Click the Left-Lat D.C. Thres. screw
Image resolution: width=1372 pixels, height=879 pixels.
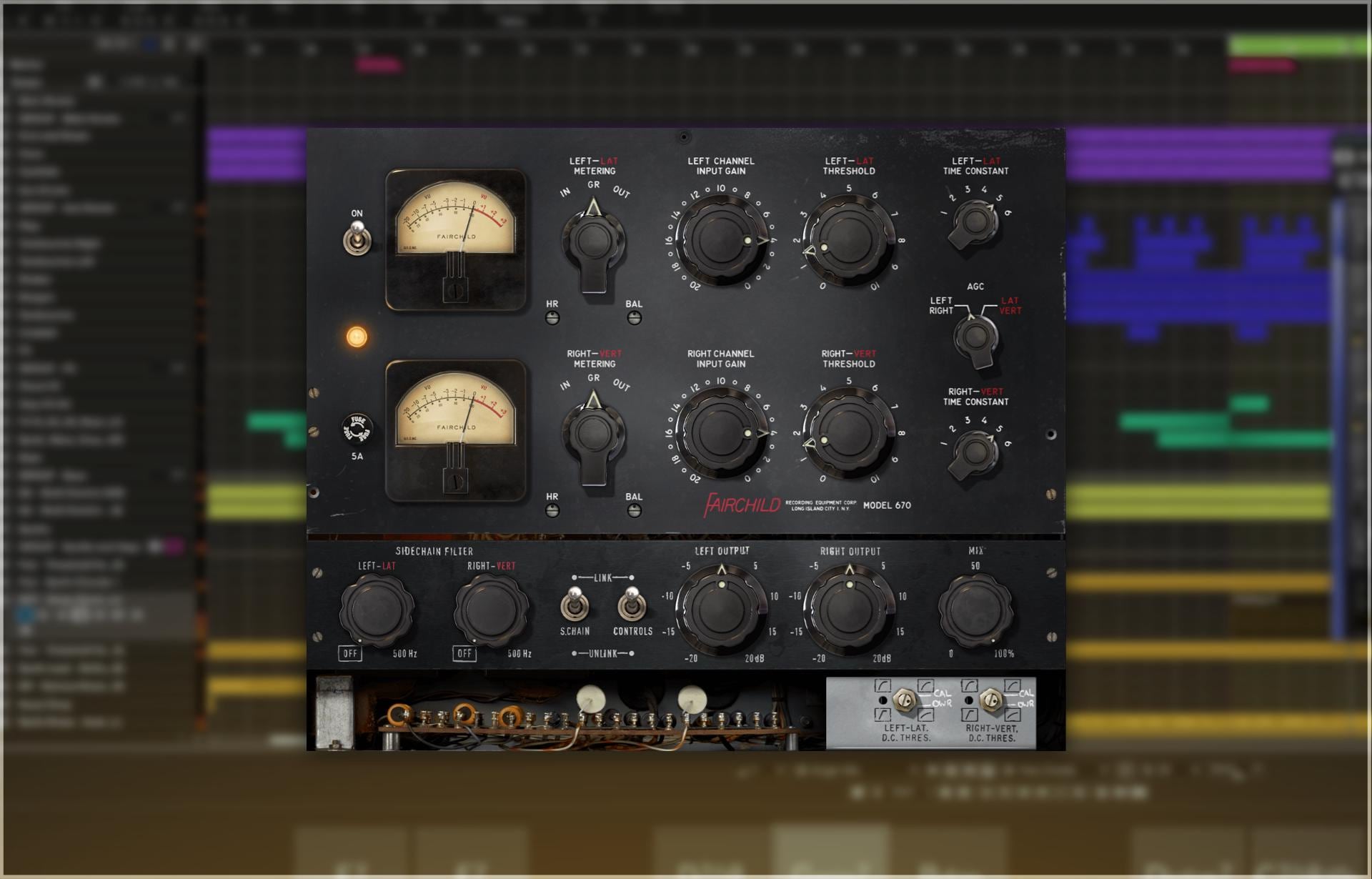click(x=904, y=700)
